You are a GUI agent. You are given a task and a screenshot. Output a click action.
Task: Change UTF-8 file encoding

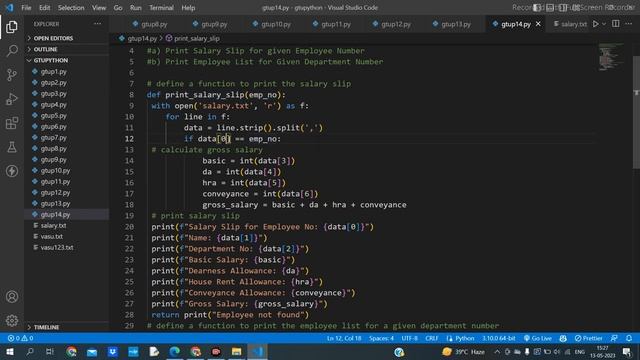coord(409,338)
